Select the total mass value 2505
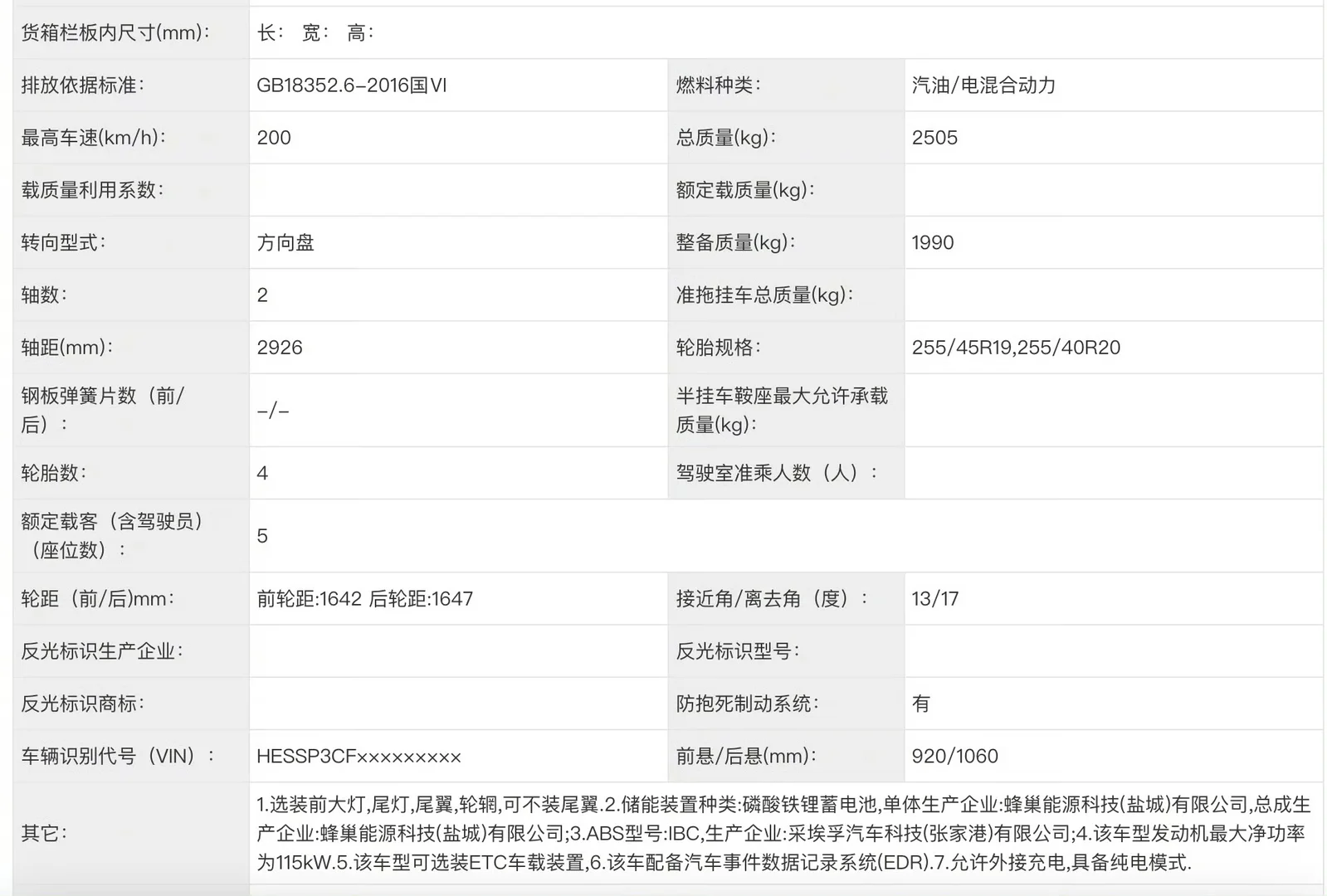Screen dimensions: 1327x896 click(934, 138)
